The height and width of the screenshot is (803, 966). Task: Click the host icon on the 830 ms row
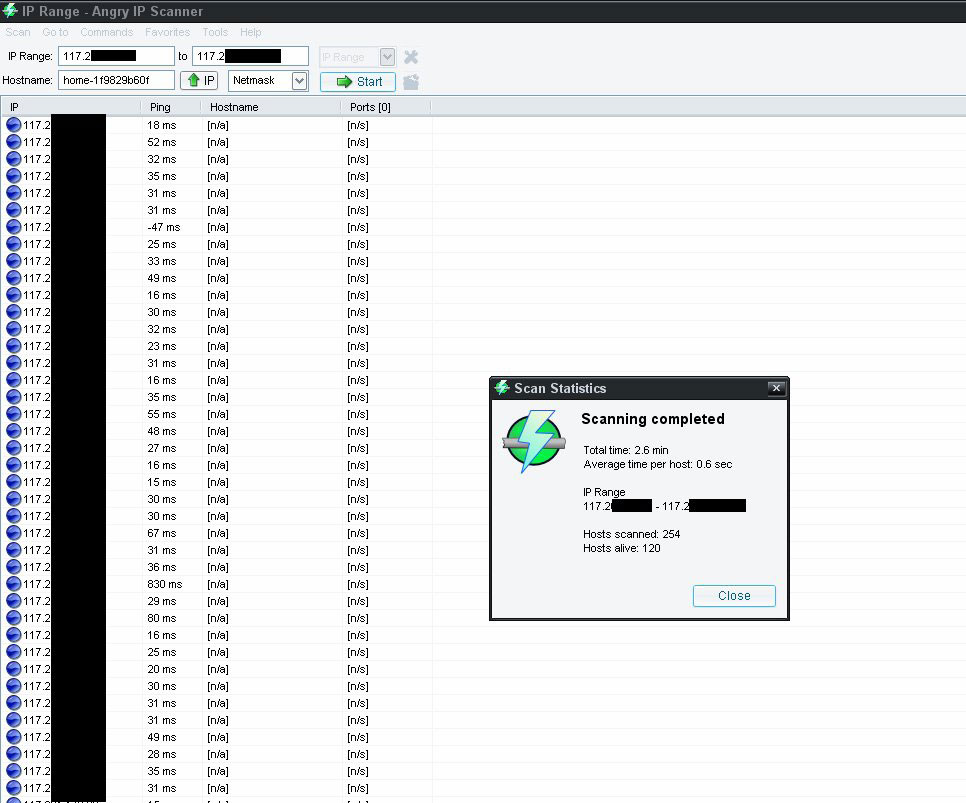[x=13, y=584]
